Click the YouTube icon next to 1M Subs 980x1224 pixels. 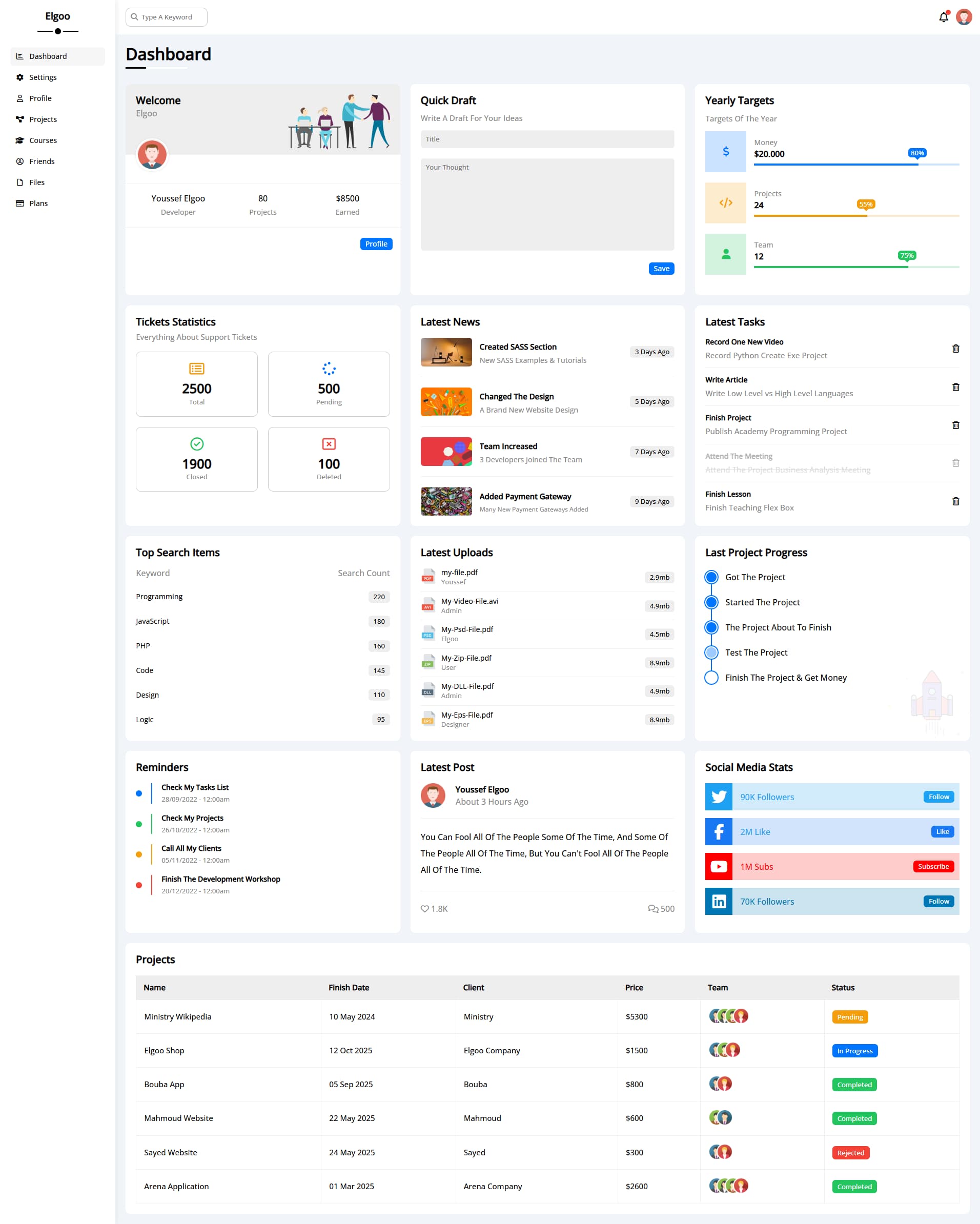coord(718,866)
